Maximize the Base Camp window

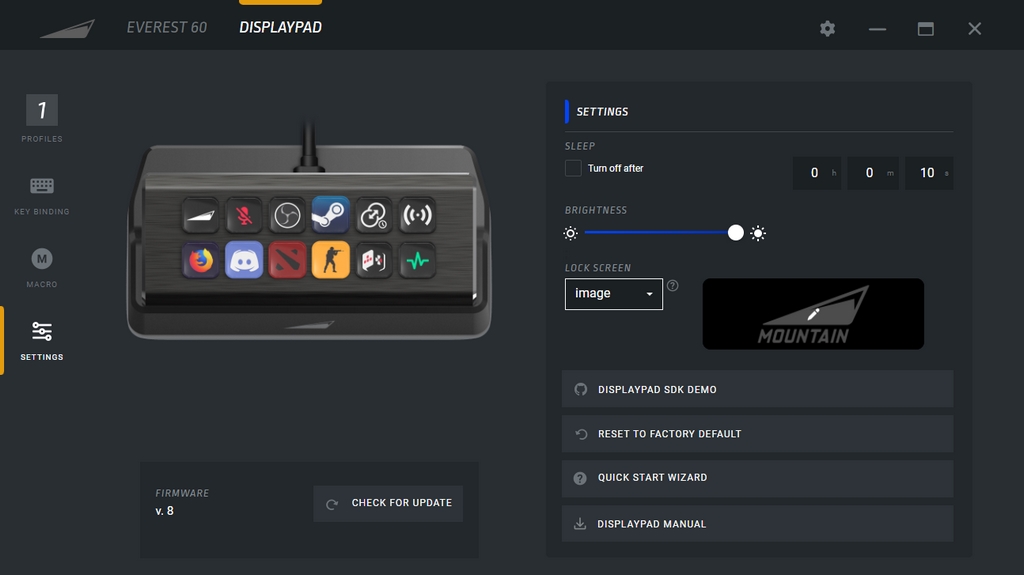(x=925, y=29)
